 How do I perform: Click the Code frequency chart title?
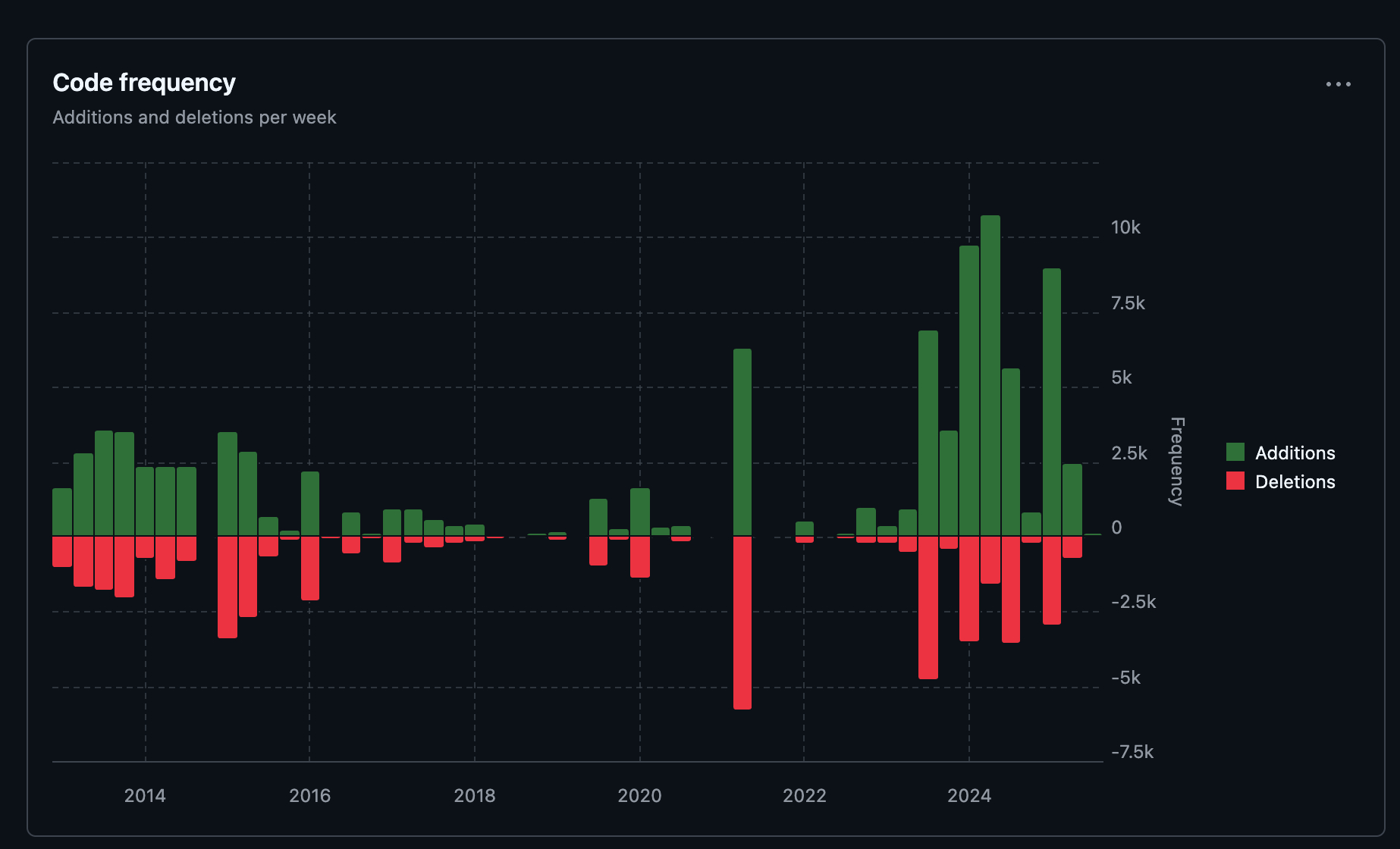pos(144,83)
